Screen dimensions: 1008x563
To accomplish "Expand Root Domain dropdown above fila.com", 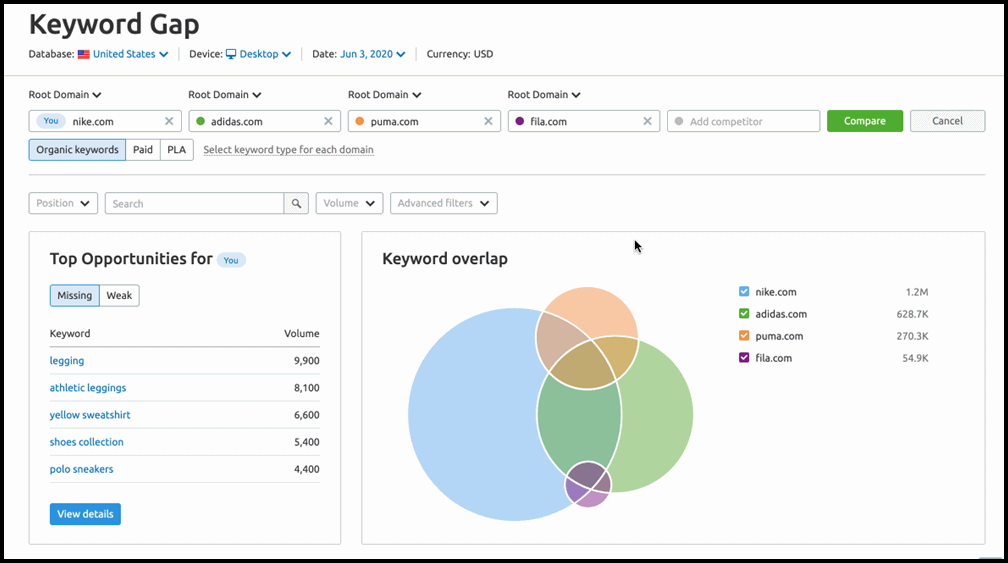I will tap(544, 94).
